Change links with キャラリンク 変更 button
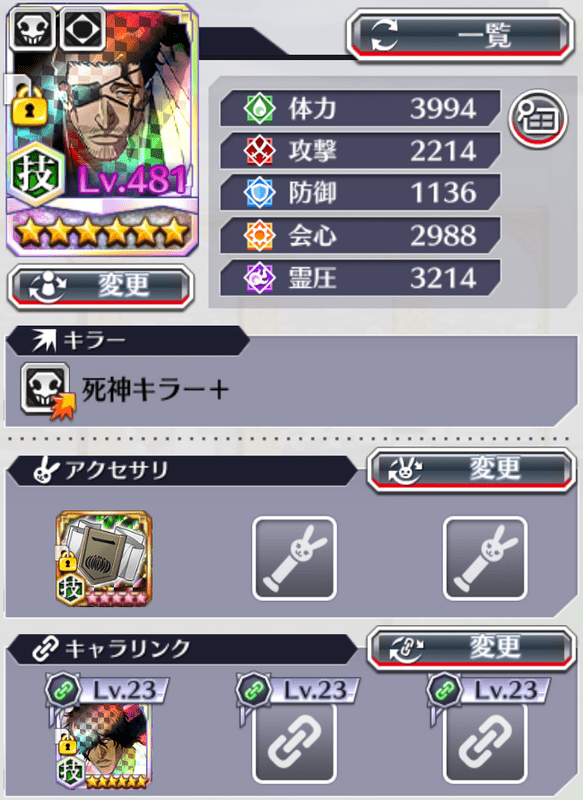The image size is (583, 800). point(471,648)
